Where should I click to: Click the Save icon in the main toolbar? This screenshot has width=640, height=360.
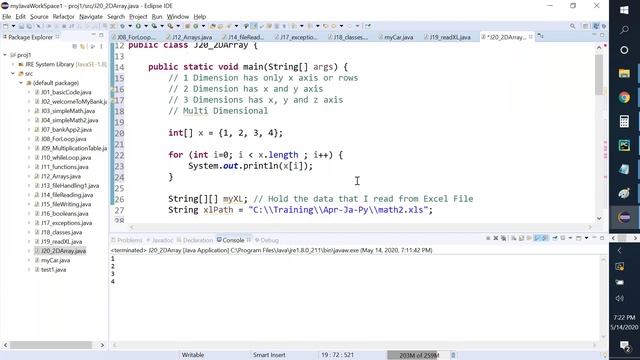click(x=22, y=26)
